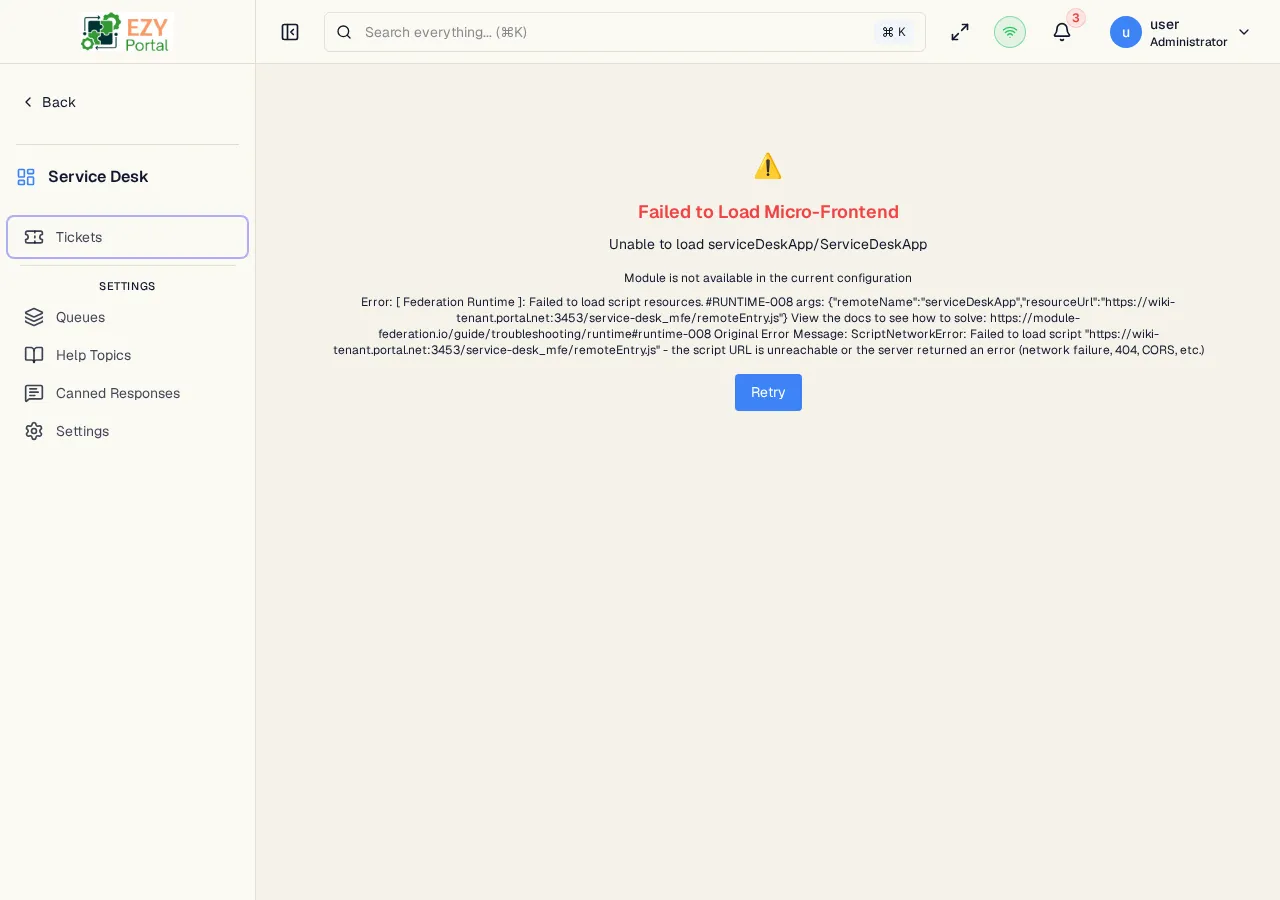
Task: Expand the user account dropdown chevron
Action: [x=1244, y=32]
